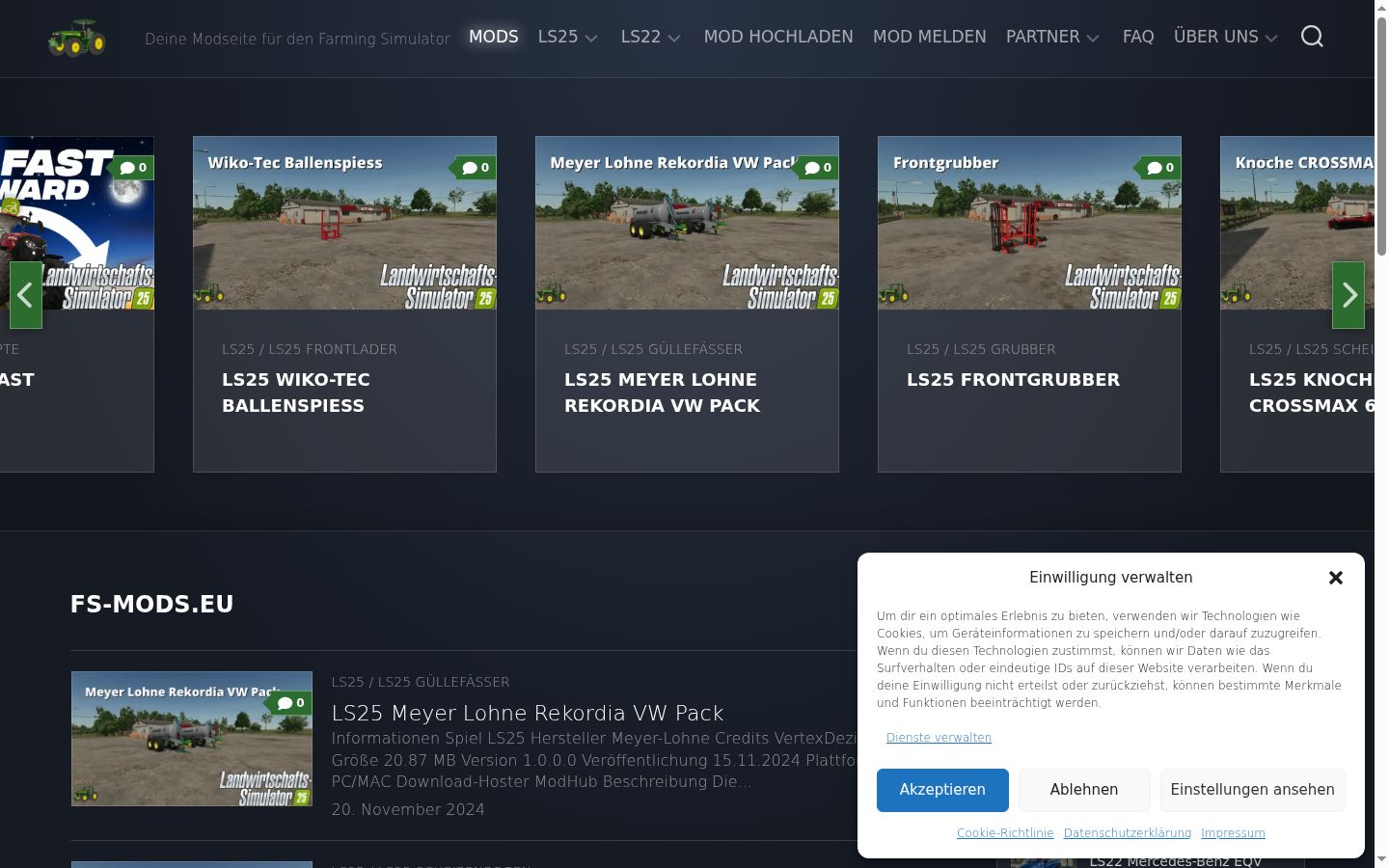This screenshot has height=868, width=1389.
Task: Open LS25 Frontgrubber title link
Action: tap(1013, 380)
